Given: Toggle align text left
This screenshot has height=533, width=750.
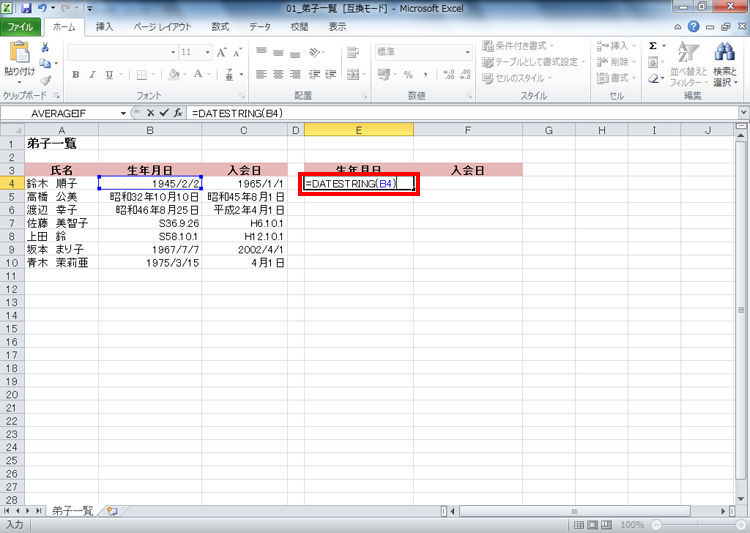Looking at the screenshot, I should [x=261, y=75].
